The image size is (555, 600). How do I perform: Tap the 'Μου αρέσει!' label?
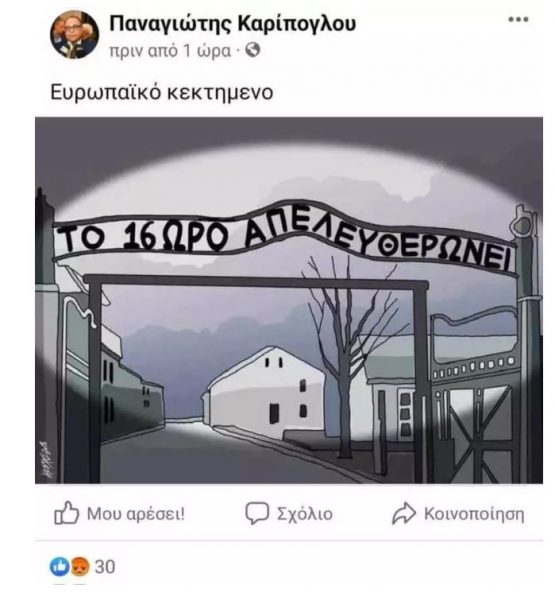tap(136, 514)
